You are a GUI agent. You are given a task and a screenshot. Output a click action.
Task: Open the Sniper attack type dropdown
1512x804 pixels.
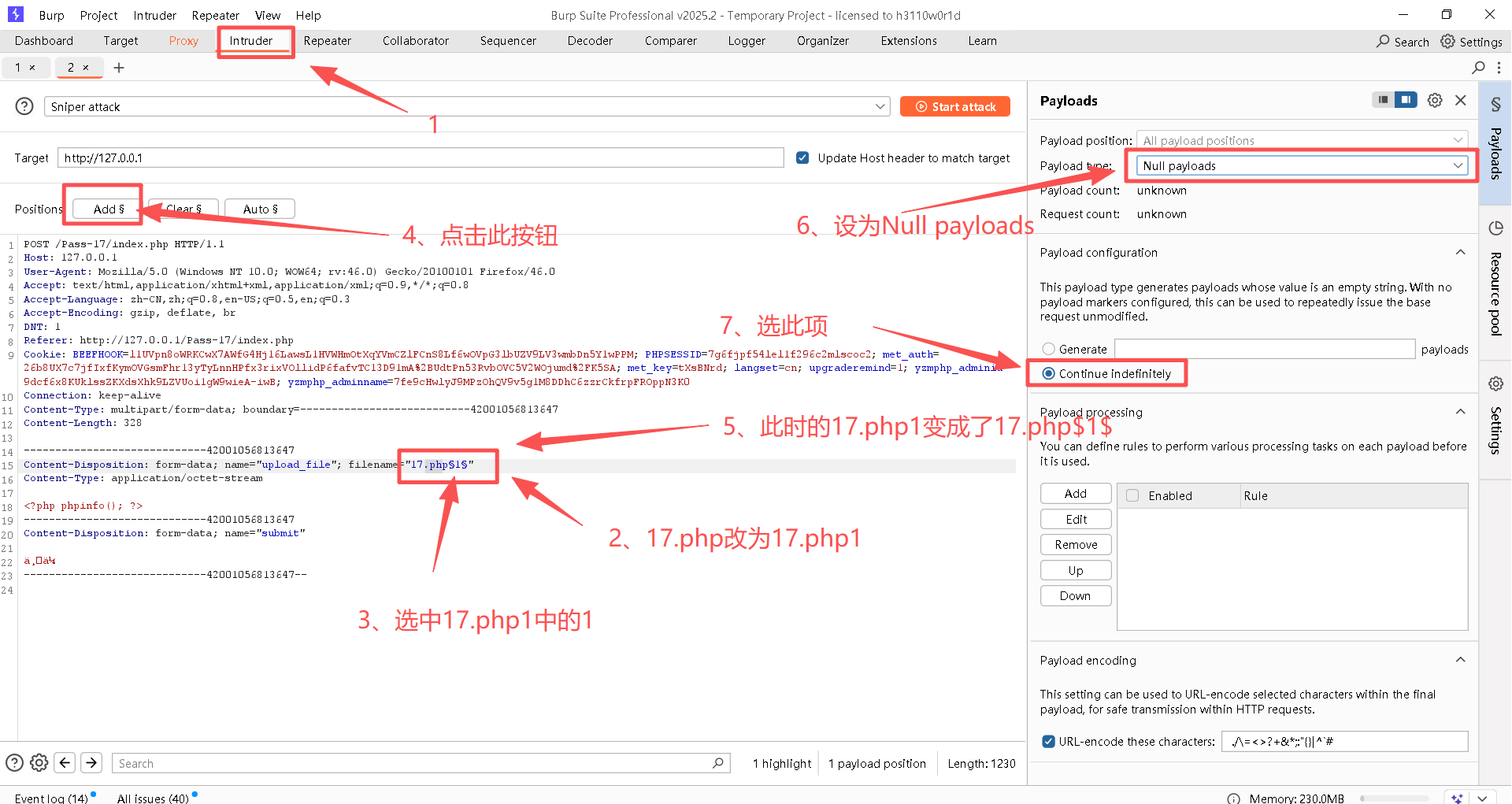(467, 106)
